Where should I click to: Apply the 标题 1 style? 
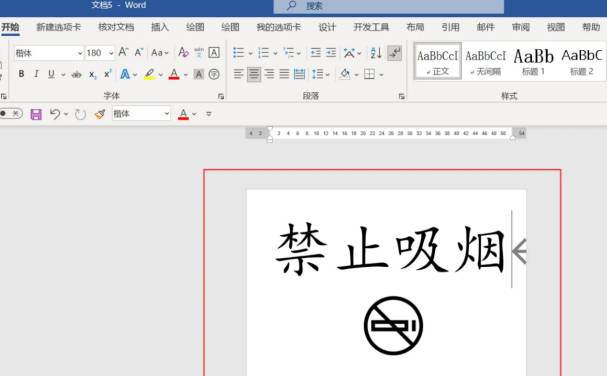(533, 61)
